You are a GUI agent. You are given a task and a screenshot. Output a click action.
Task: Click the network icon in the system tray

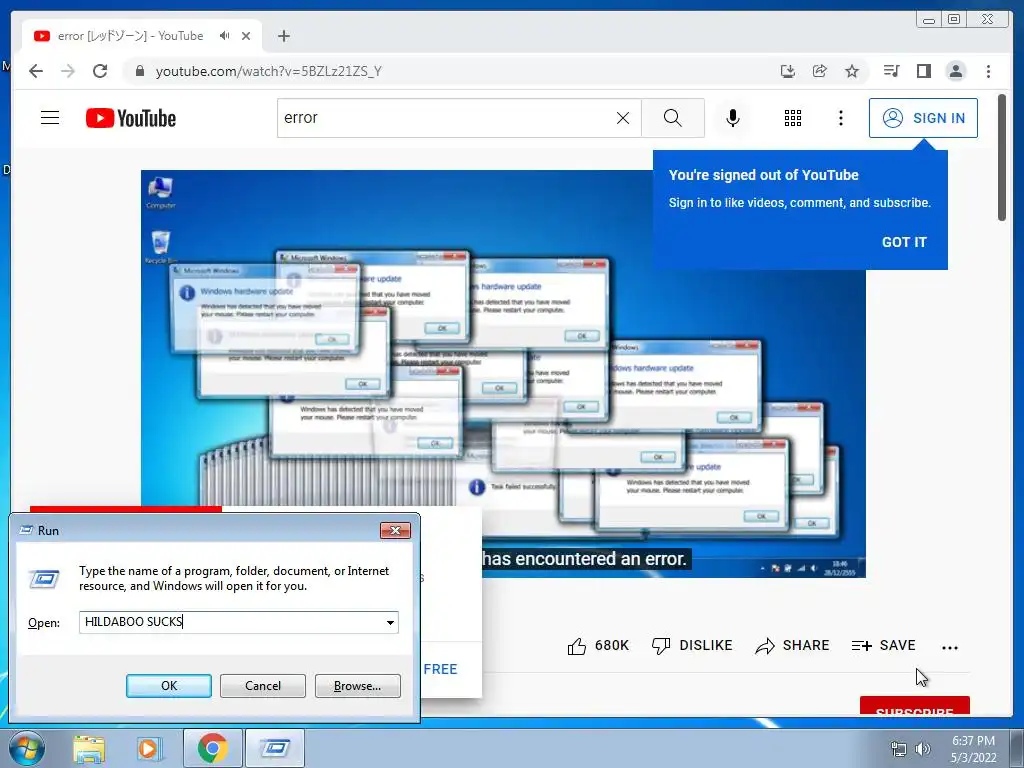(899, 749)
